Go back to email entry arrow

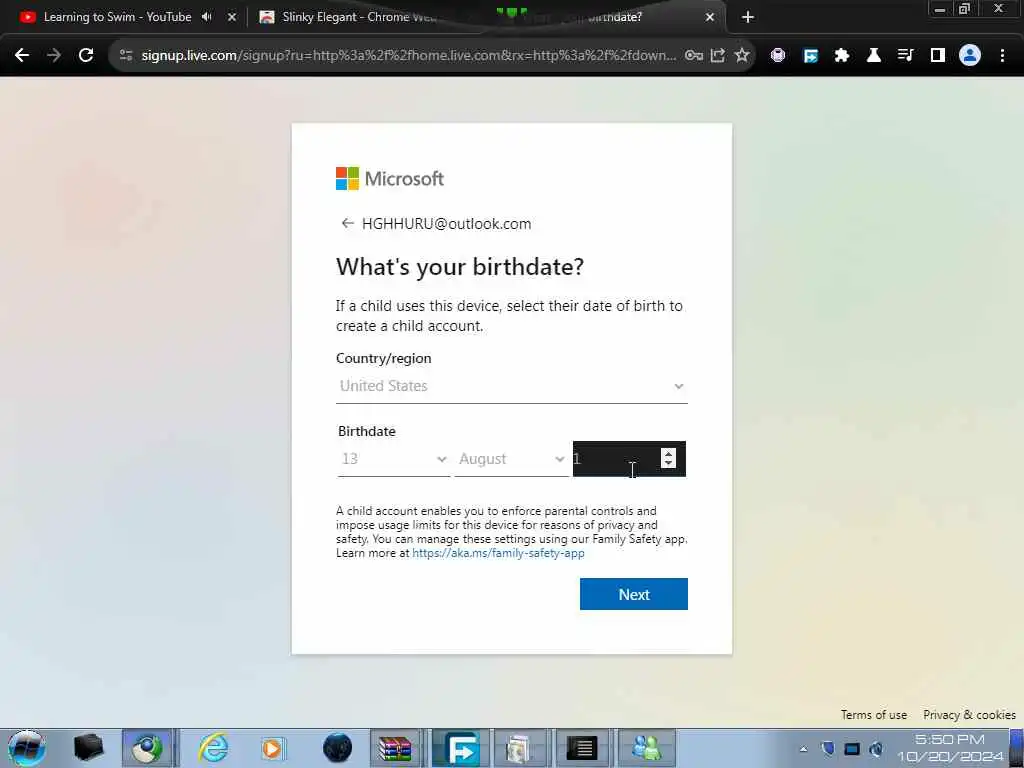tap(347, 223)
